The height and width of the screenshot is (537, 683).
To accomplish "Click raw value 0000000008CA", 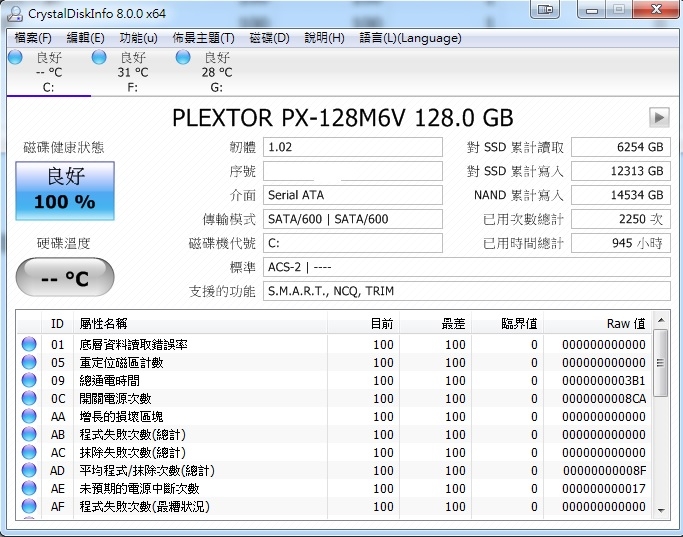I will (604, 399).
